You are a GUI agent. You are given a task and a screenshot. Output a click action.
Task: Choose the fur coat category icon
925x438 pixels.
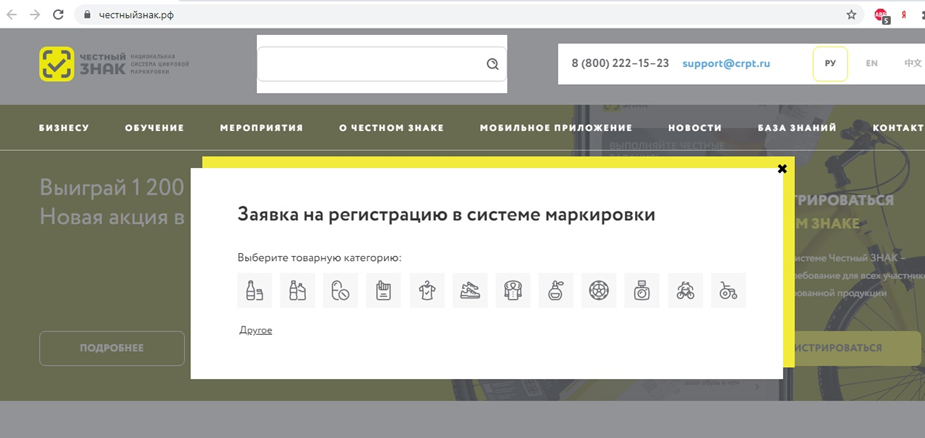tap(513, 290)
